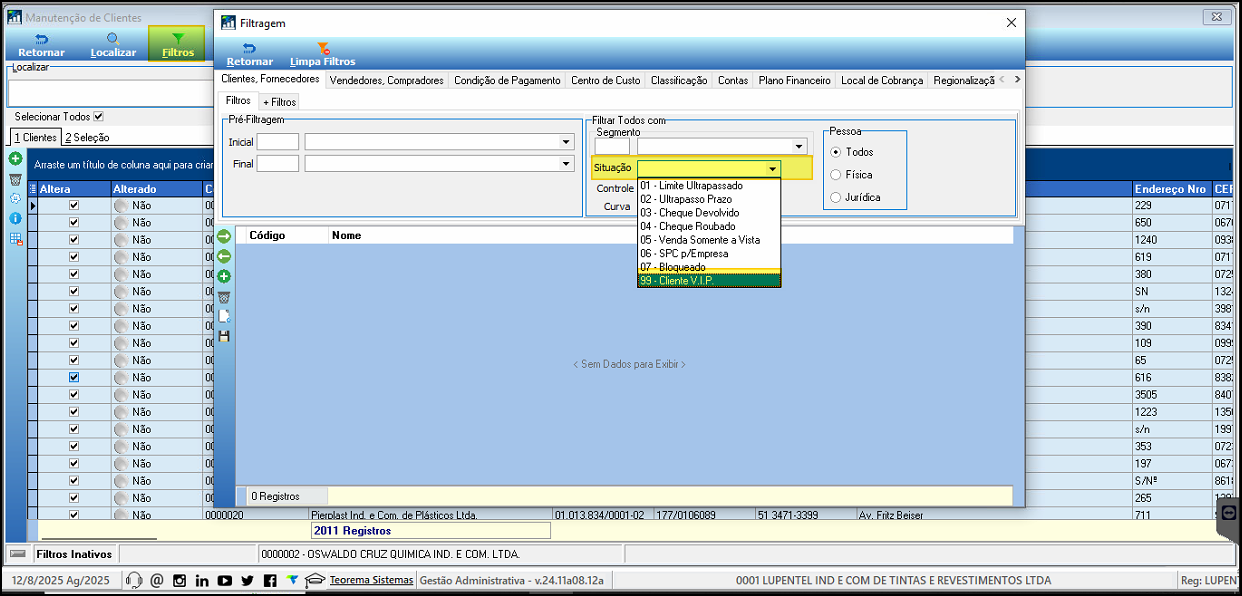
Task: Switch to 2 Seleção tab in main window
Action: click(x=87, y=137)
